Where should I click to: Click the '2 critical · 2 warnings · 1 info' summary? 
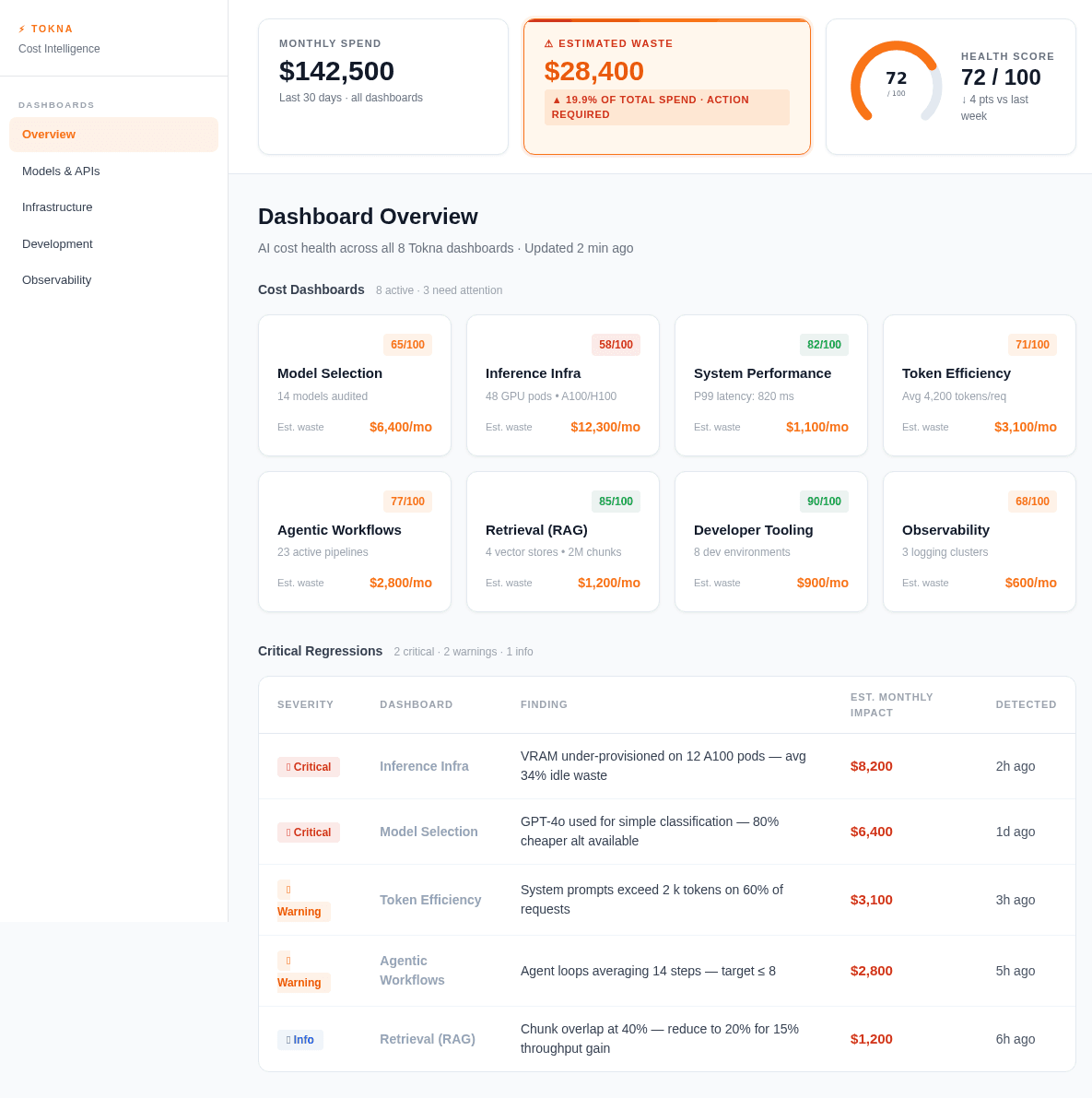[464, 651]
